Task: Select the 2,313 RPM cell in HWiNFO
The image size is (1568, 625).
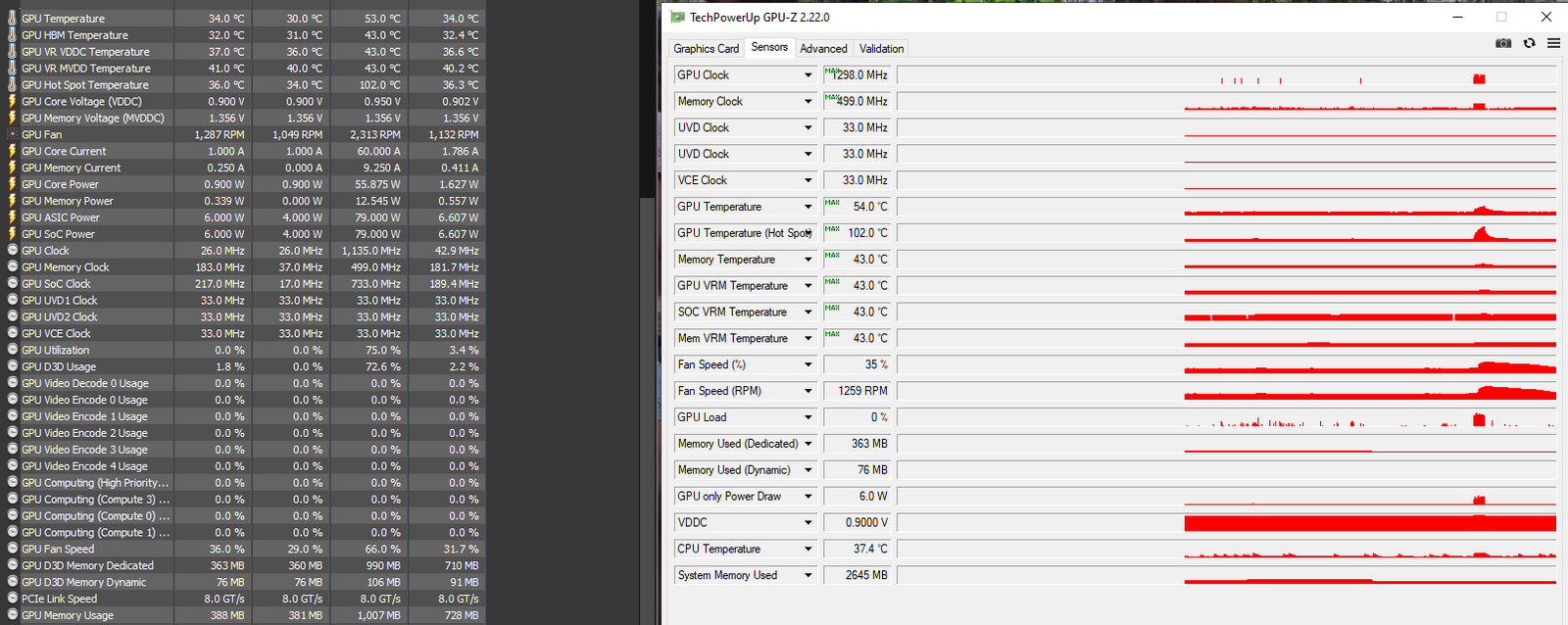Action: pos(368,134)
